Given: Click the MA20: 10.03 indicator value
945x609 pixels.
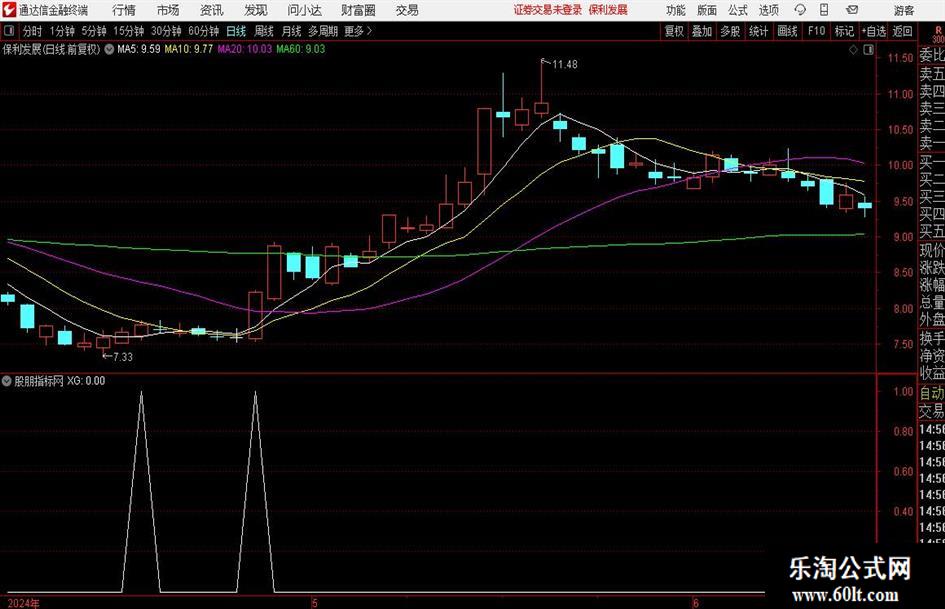Looking at the screenshot, I should pyautogui.click(x=245, y=49).
